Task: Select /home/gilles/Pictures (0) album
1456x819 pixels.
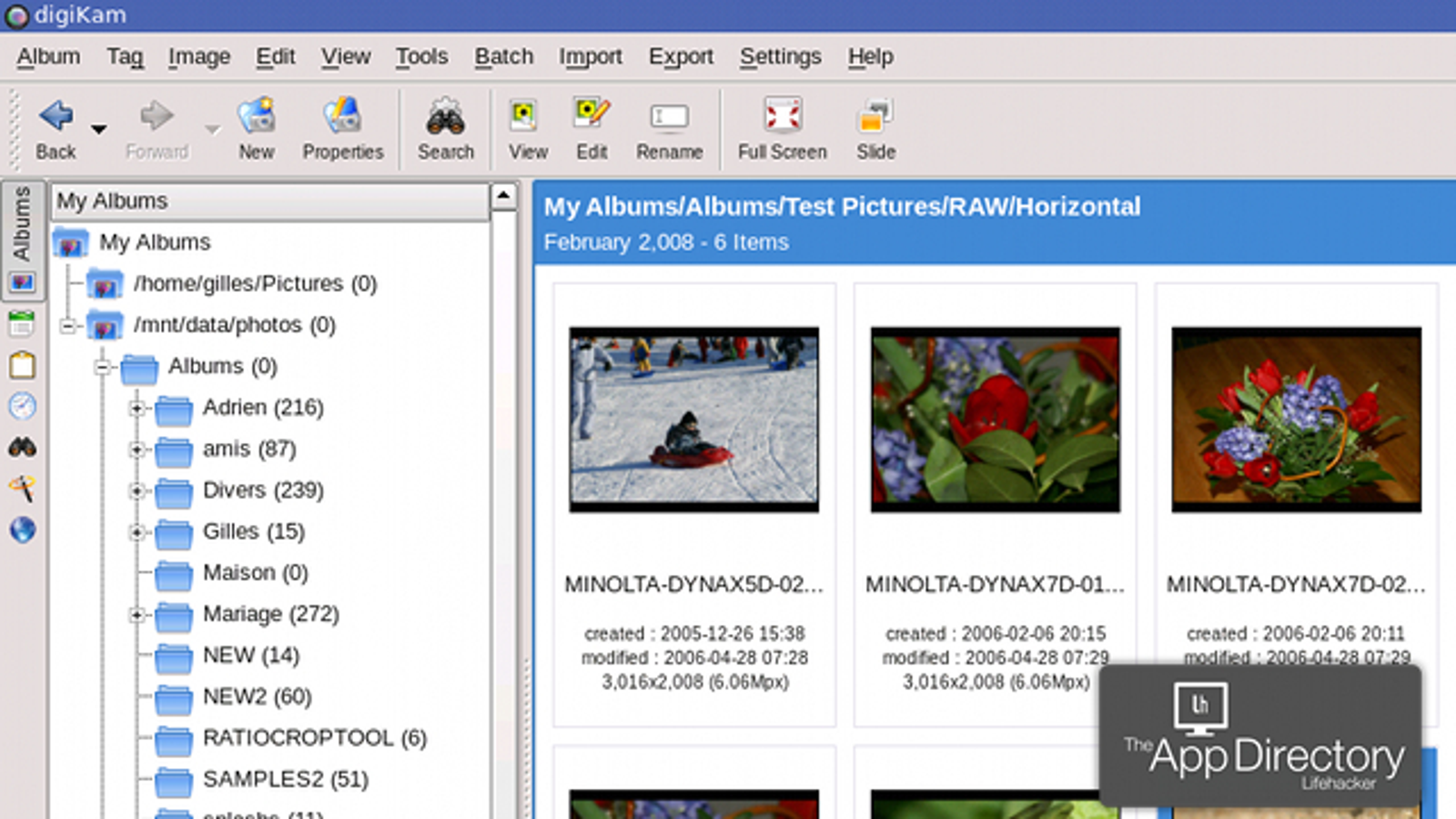Action: click(255, 284)
